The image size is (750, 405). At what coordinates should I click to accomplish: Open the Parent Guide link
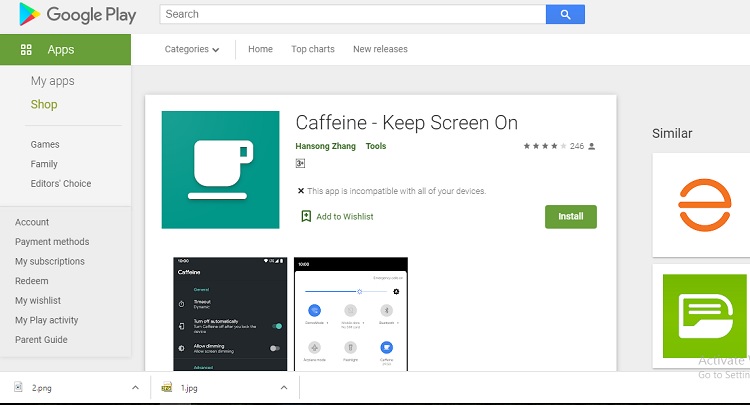(41, 340)
